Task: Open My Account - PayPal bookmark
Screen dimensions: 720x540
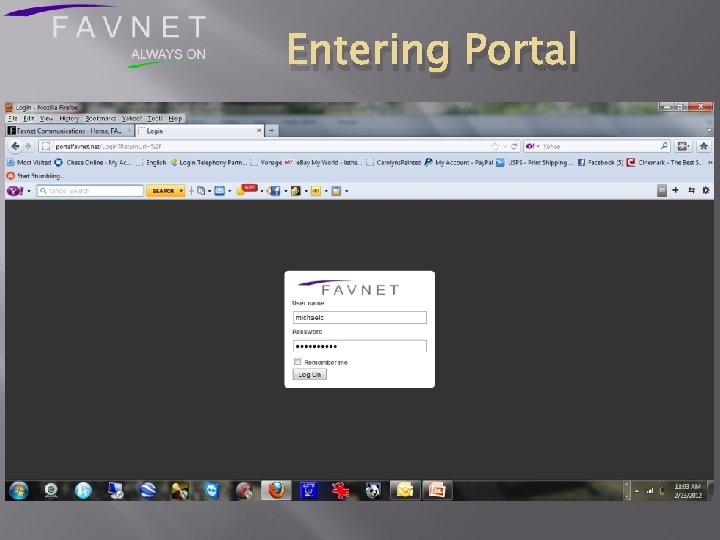Action: [459, 163]
